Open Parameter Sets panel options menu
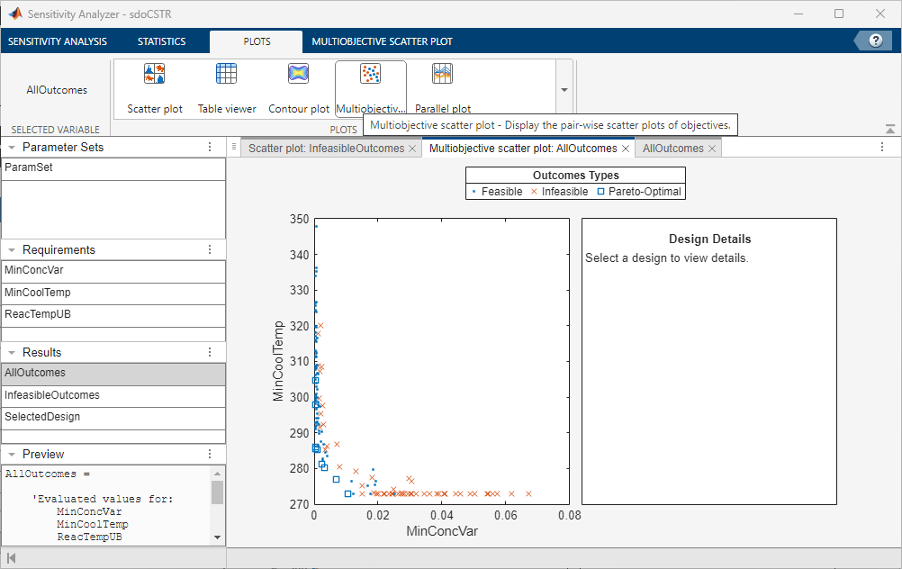 pyautogui.click(x=210, y=147)
